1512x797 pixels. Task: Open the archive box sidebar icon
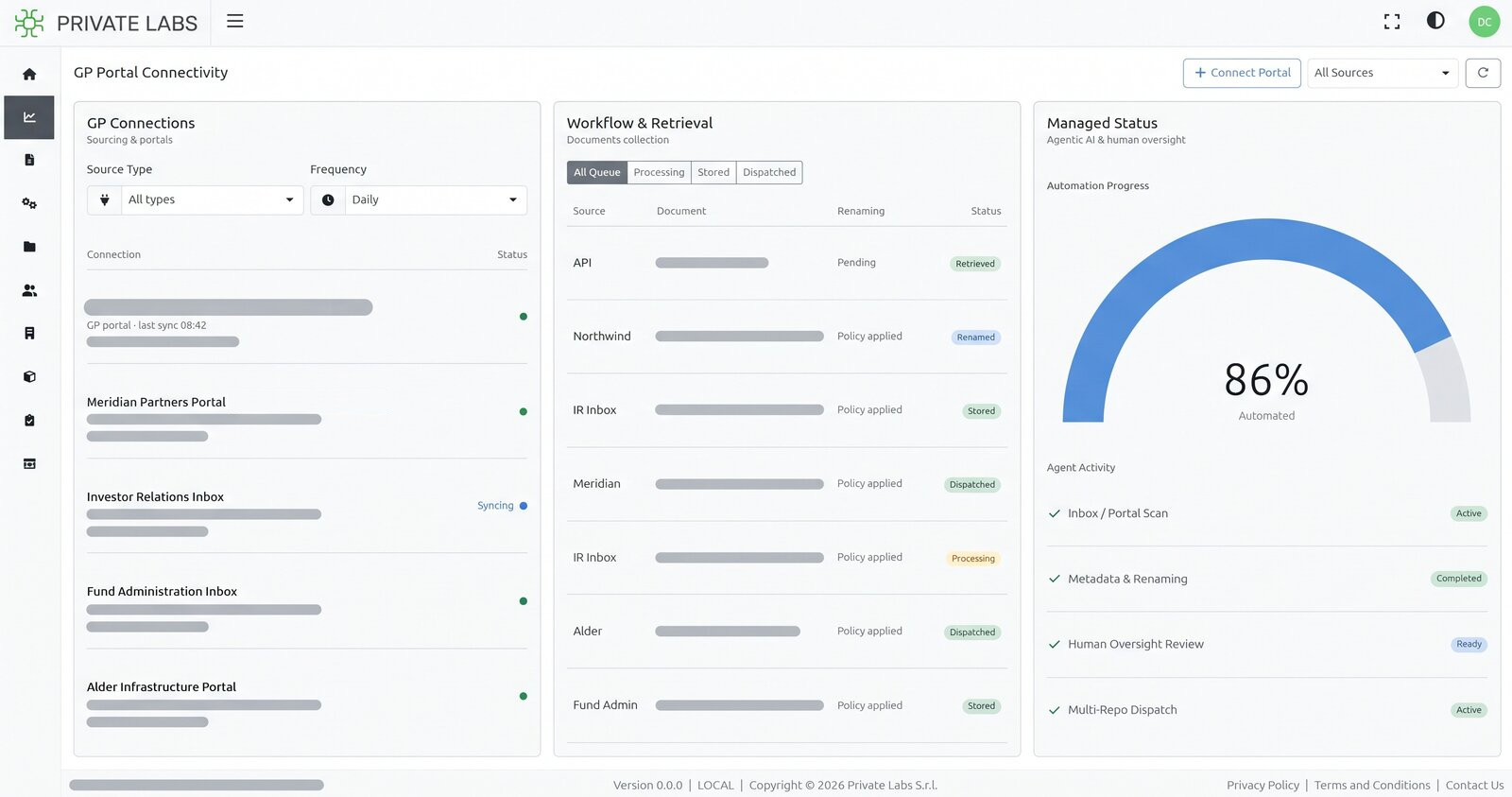pos(29,463)
